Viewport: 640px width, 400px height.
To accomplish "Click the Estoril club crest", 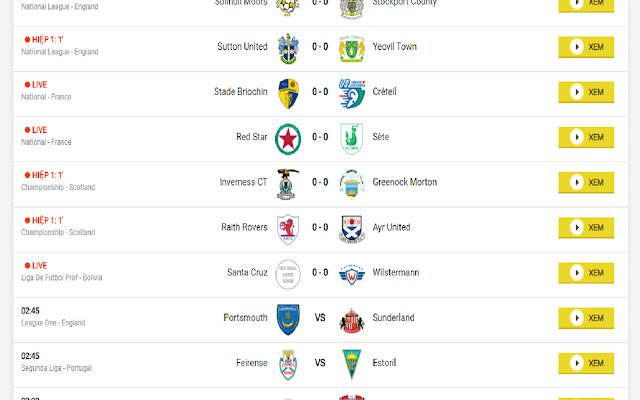I will pyautogui.click(x=351, y=364).
